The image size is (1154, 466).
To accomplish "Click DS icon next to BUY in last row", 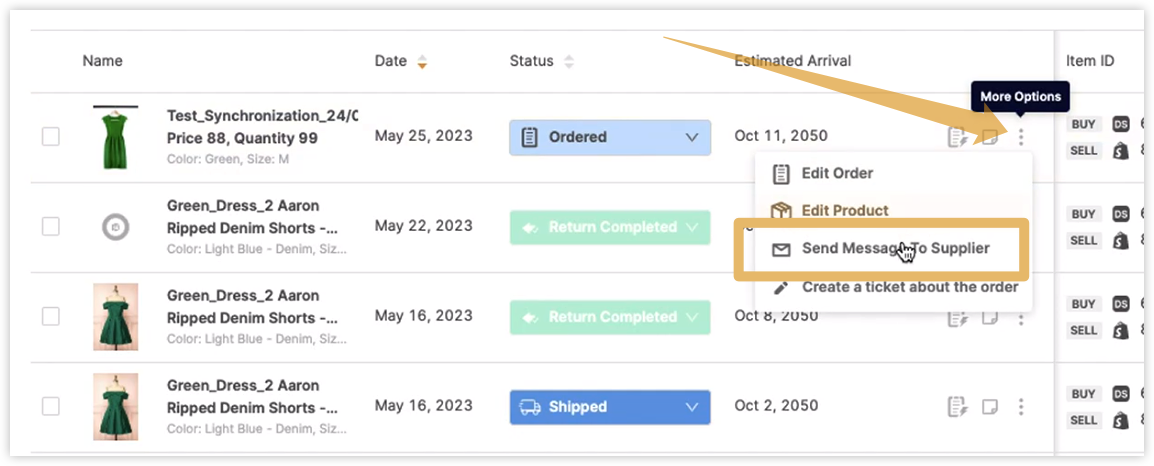I will point(1120,394).
